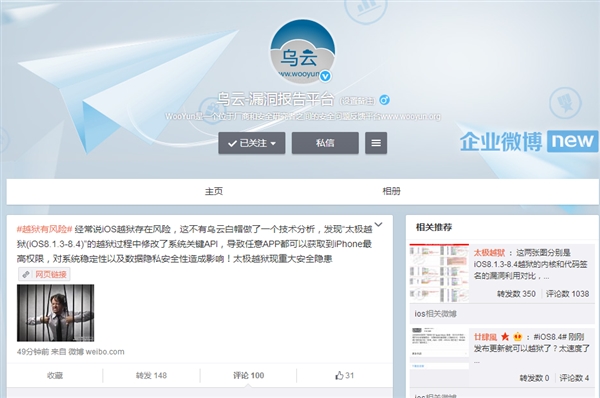This screenshot has height=398, width=600.
Task: Click the 相关推荐 panel heading
Action: point(434,227)
